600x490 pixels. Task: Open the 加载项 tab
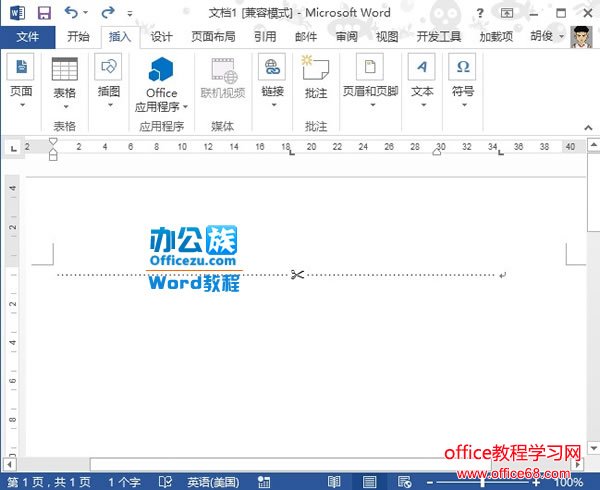[x=496, y=37]
